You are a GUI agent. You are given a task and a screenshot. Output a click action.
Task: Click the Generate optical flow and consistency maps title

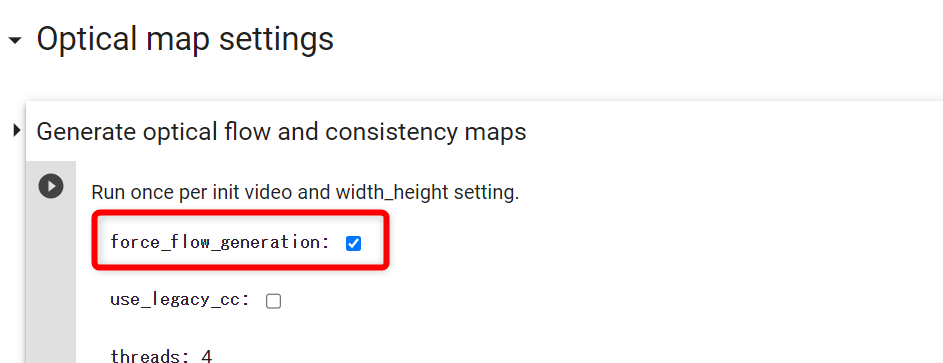(x=281, y=132)
